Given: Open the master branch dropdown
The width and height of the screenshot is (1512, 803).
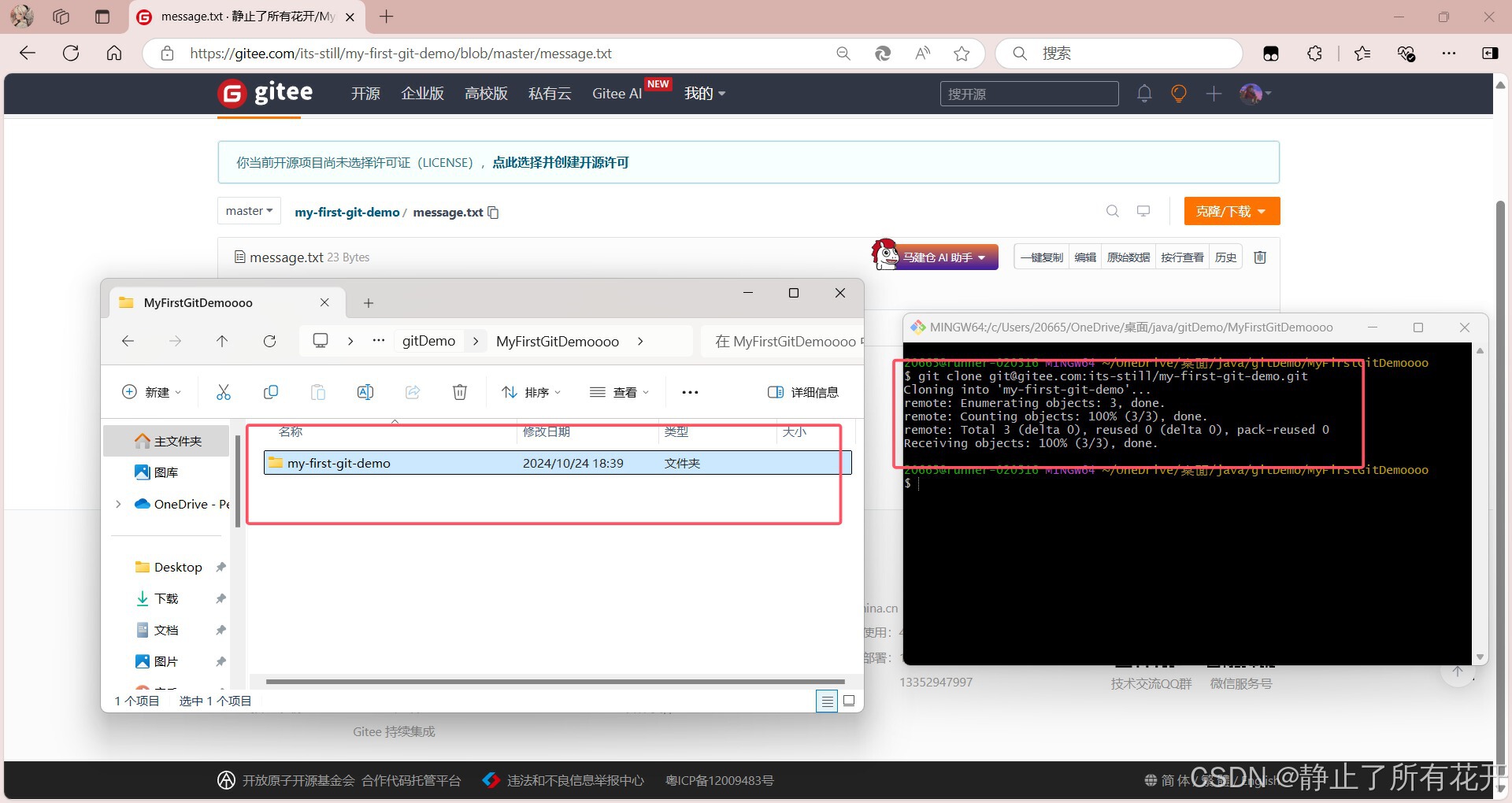Looking at the screenshot, I should click(x=249, y=211).
